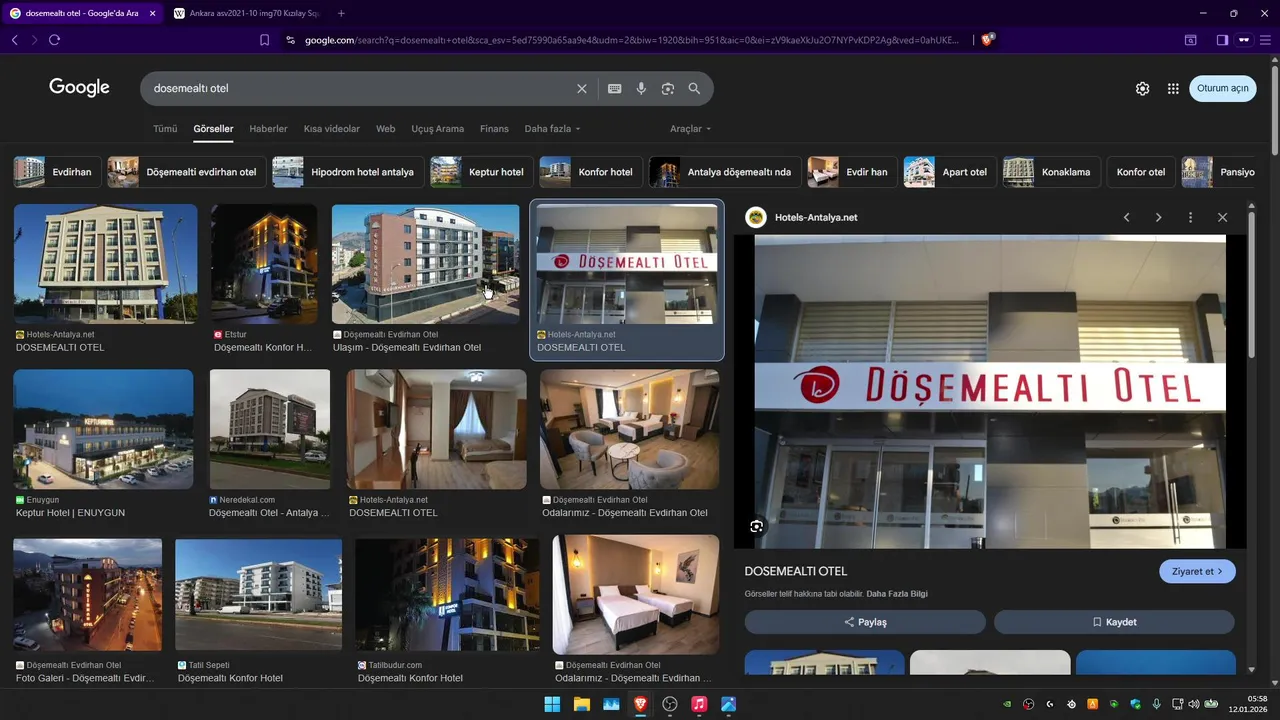Switch to the Haberler tab
Screen dimensions: 1280x720
268,129
